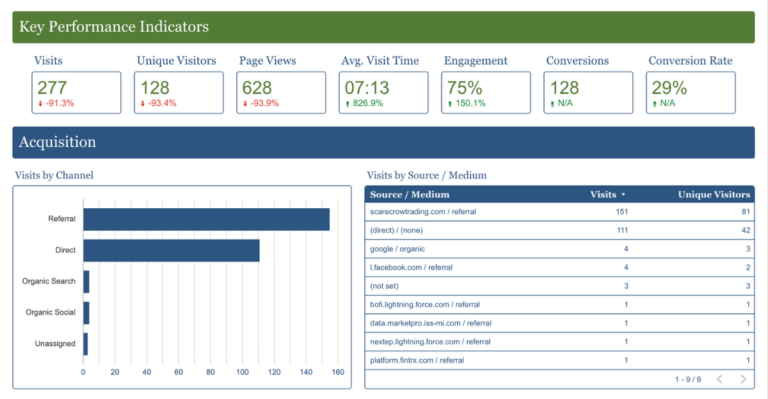Click the 81 unique visitors cell
This screenshot has width=768, height=399.
[x=745, y=211]
